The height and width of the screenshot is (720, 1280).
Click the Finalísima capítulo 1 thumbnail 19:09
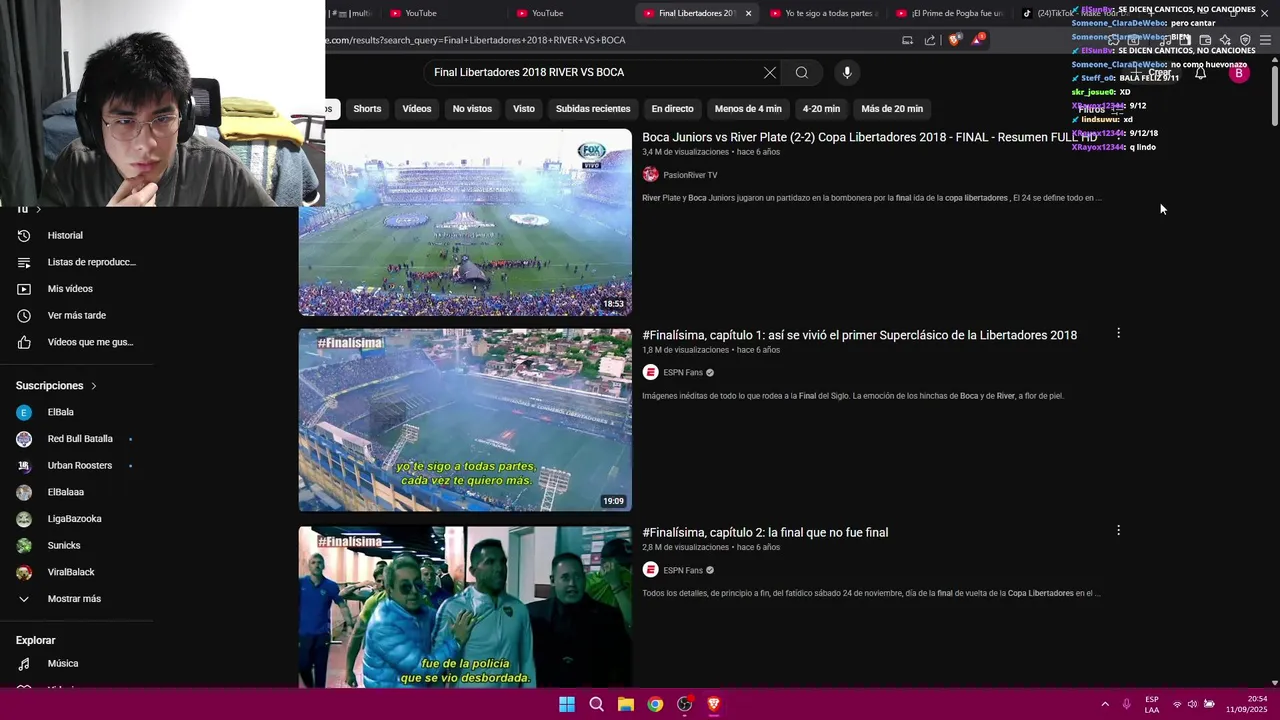[x=465, y=420]
